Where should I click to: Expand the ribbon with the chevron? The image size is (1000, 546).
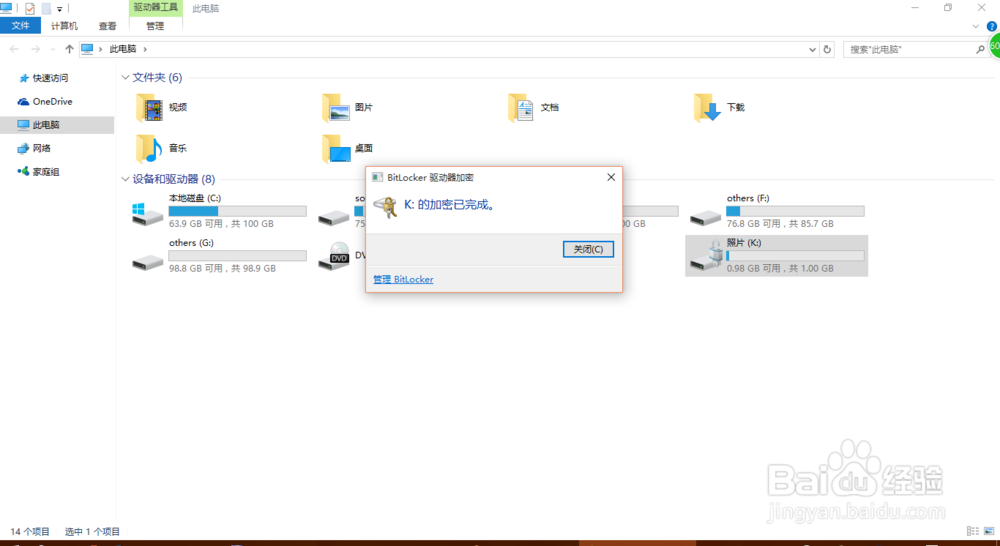(976, 26)
